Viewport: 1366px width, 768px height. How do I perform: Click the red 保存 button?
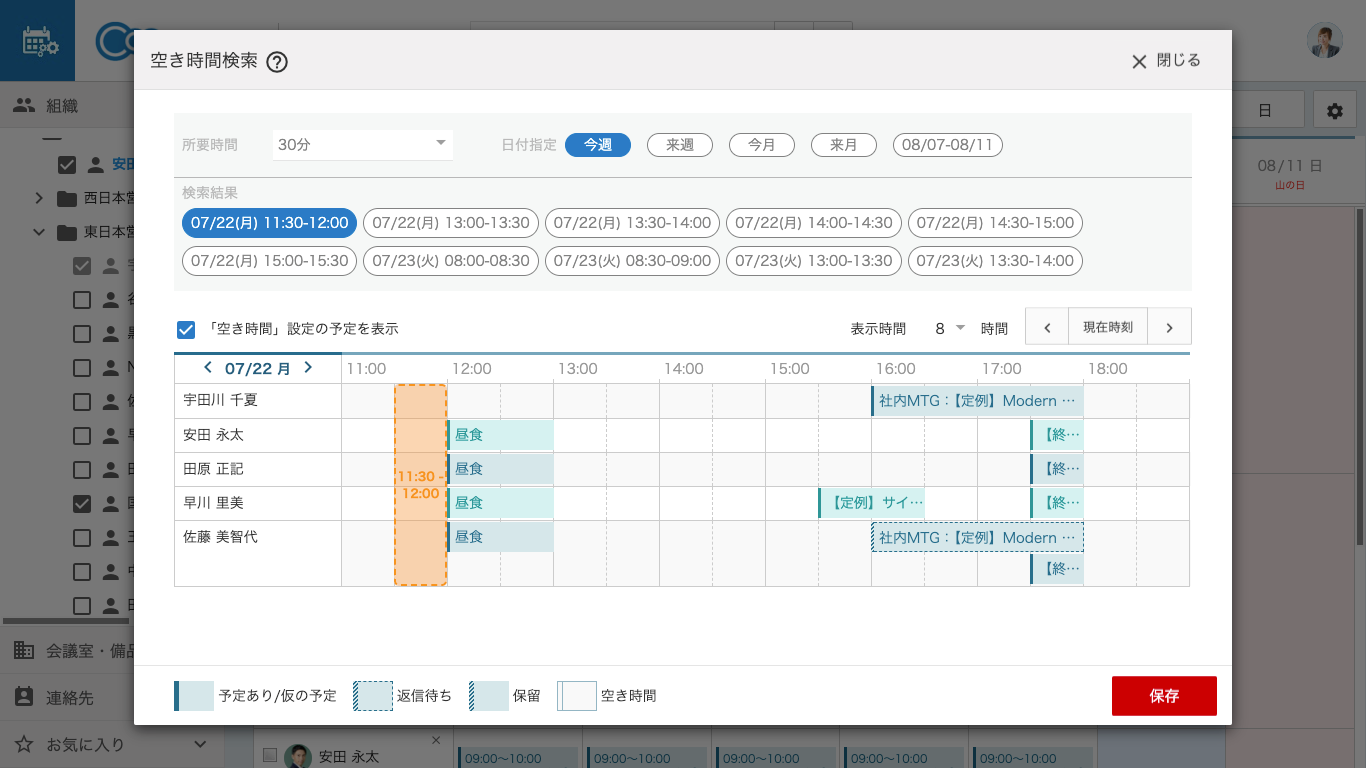1163,696
